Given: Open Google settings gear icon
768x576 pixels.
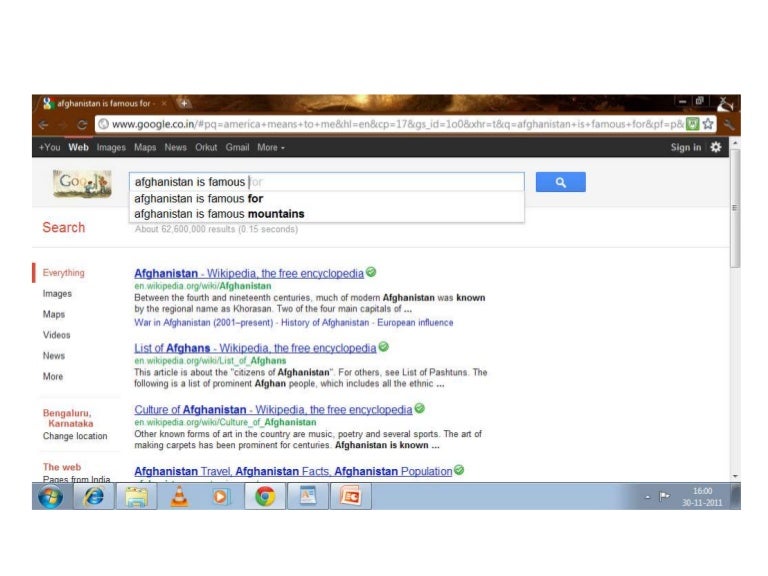Looking at the screenshot, I should coord(715,147).
